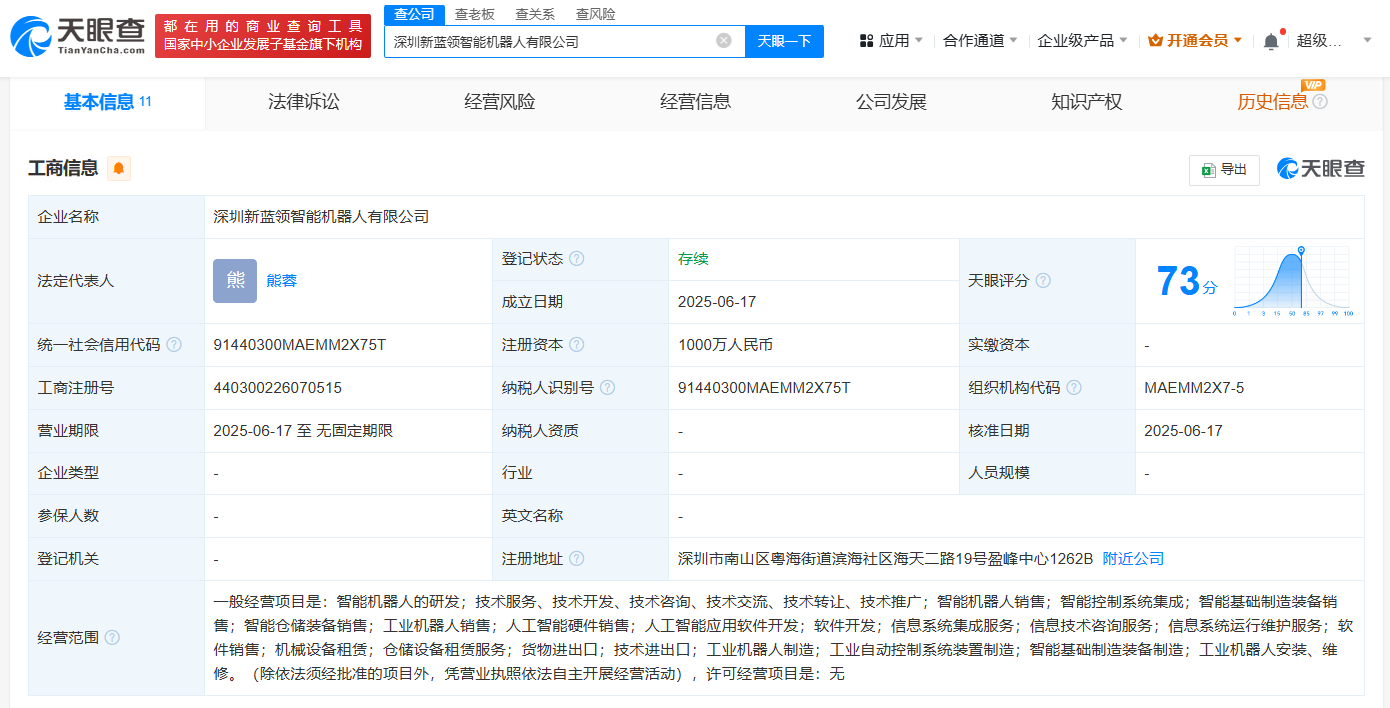Viewport: 1390px width, 708px height.
Task: Click organization code MAEMM2X7-5
Action: pyautogui.click(x=1194, y=388)
